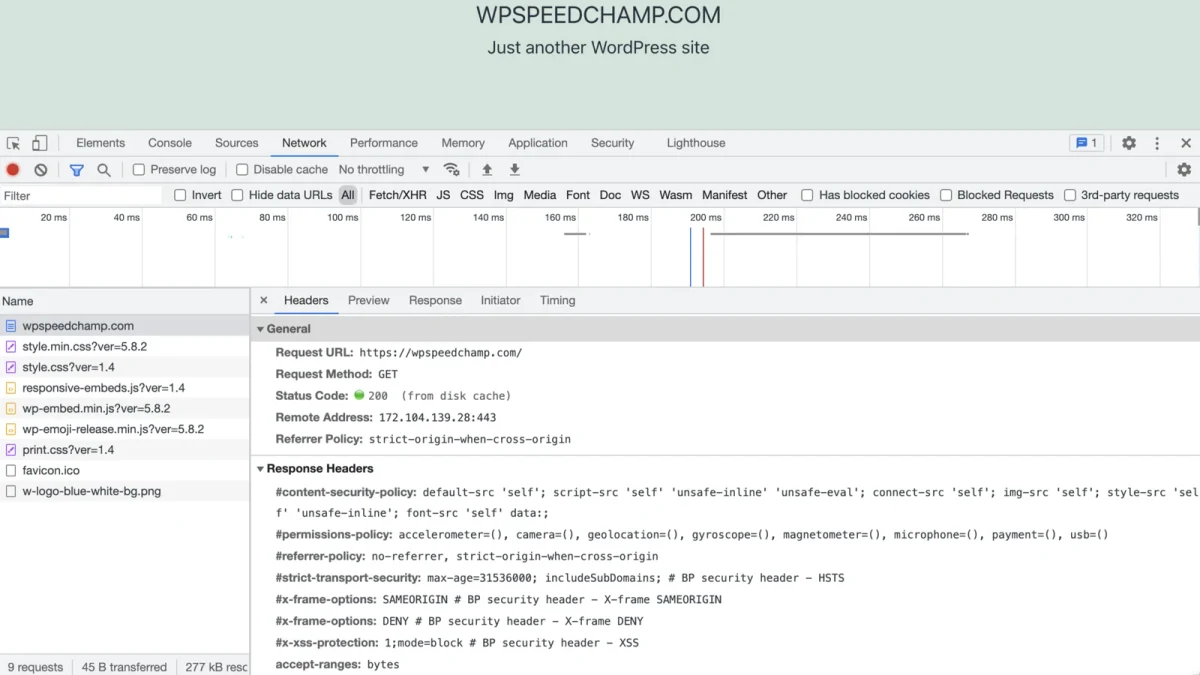Click the wpspeedchamp.com document icon
Image resolution: width=1200 pixels, height=675 pixels.
(11, 326)
